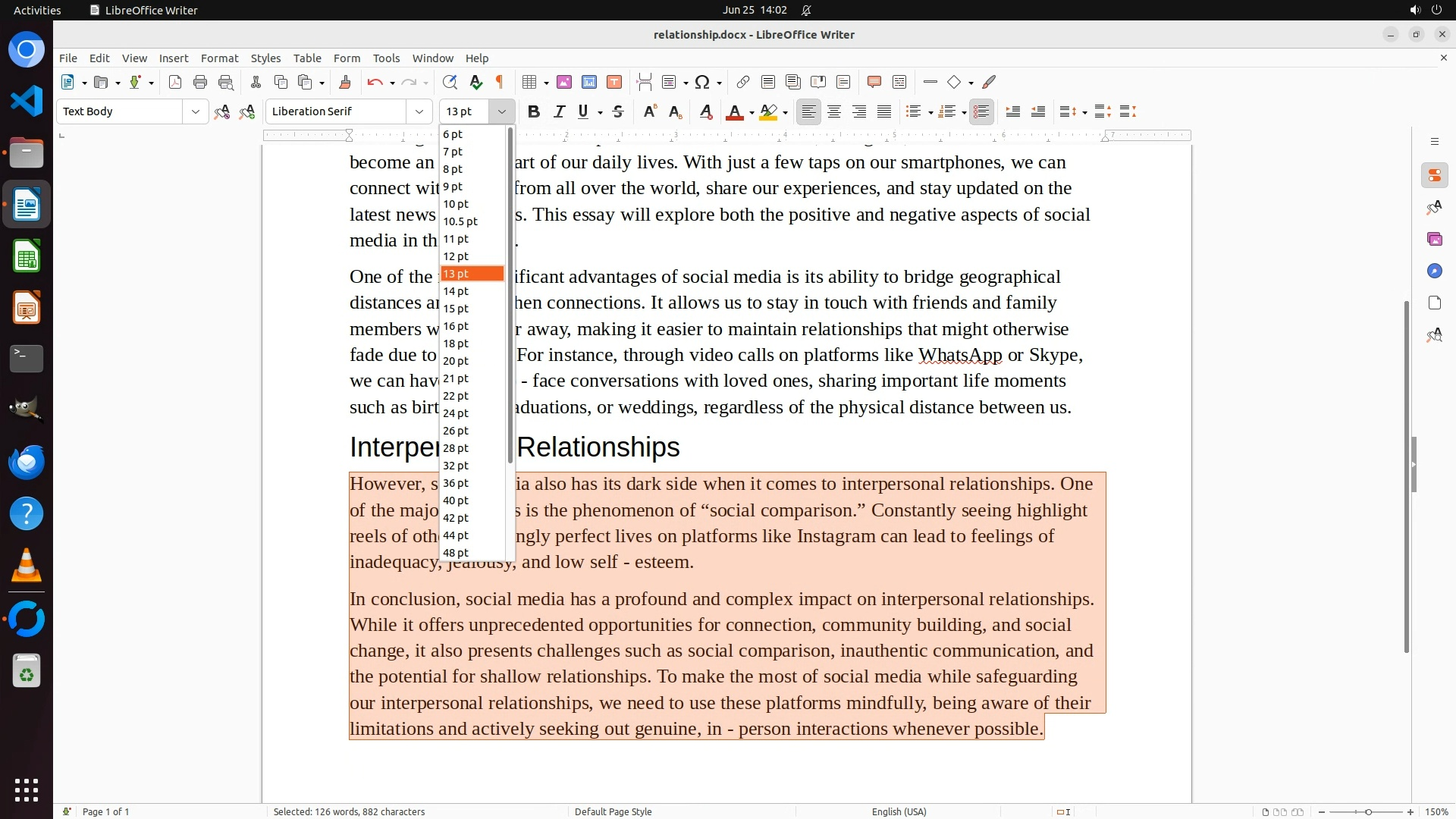Click the Find & Replace icon
The image size is (1456, 819).
coord(450,82)
